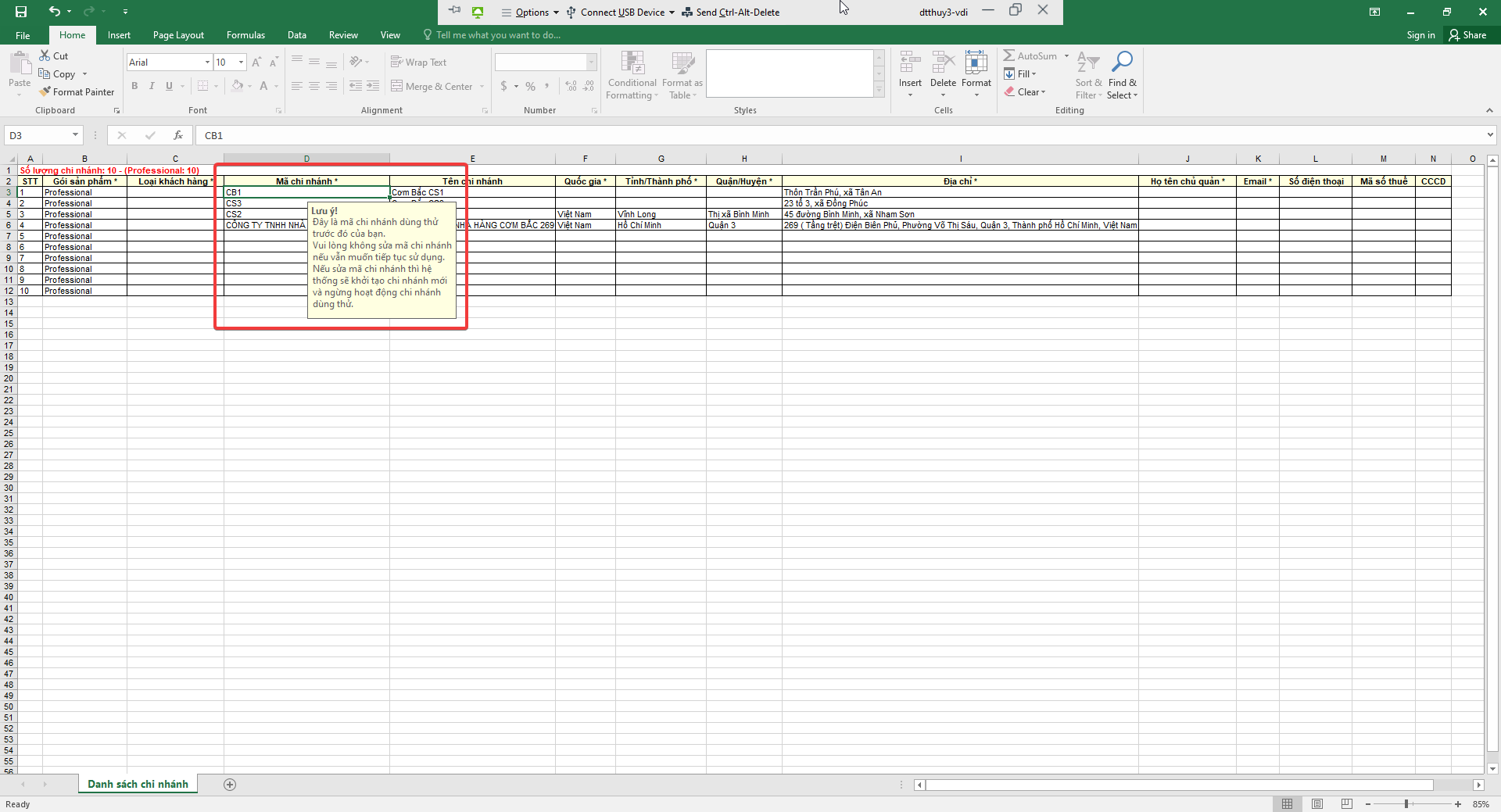Screen dimensions: 1501x812
Task: Increase indent in Alignment group
Action: click(373, 86)
